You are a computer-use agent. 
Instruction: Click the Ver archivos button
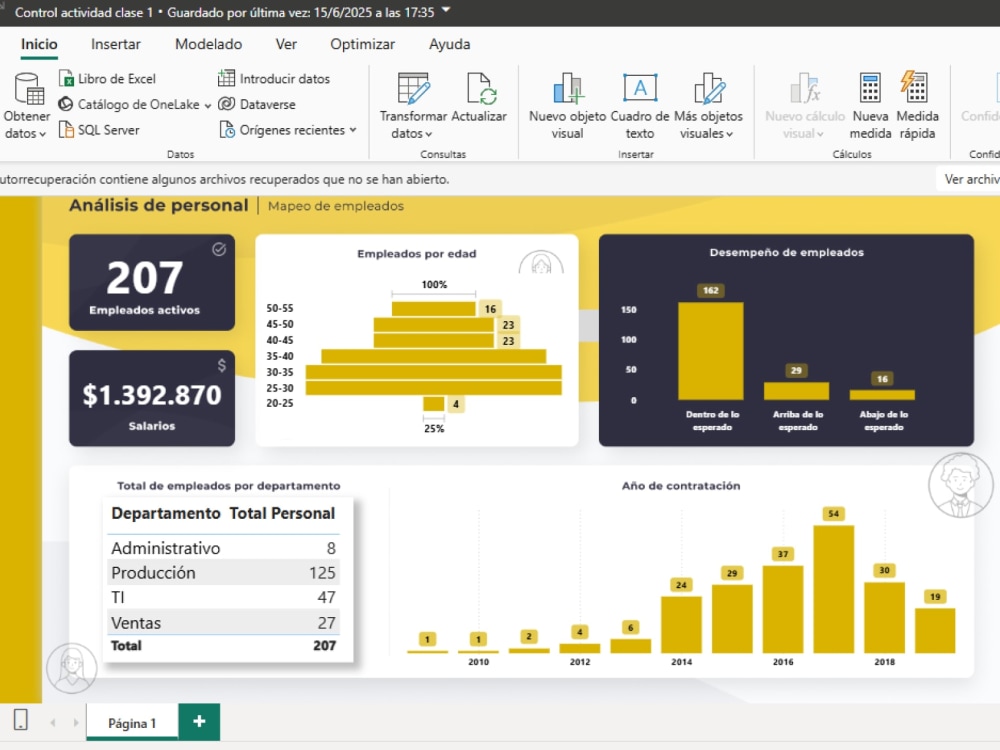click(x=968, y=179)
